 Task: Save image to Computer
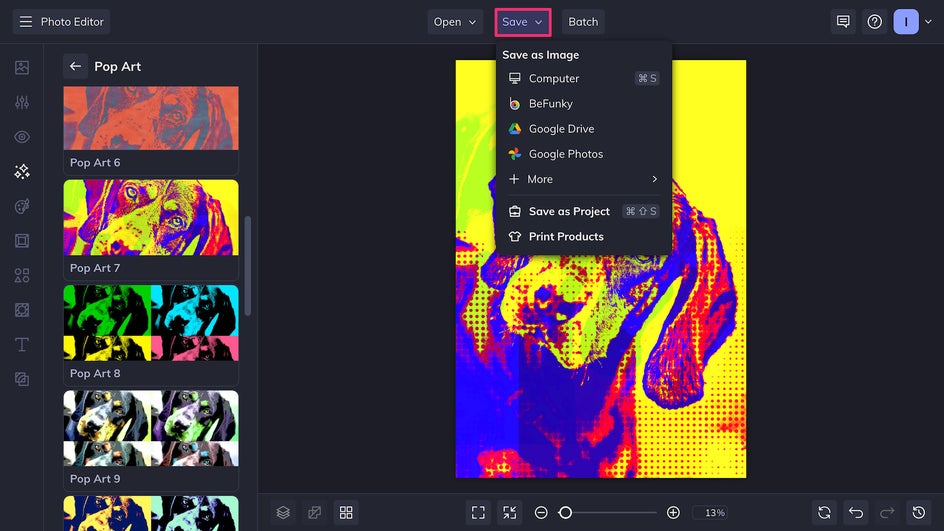583,78
